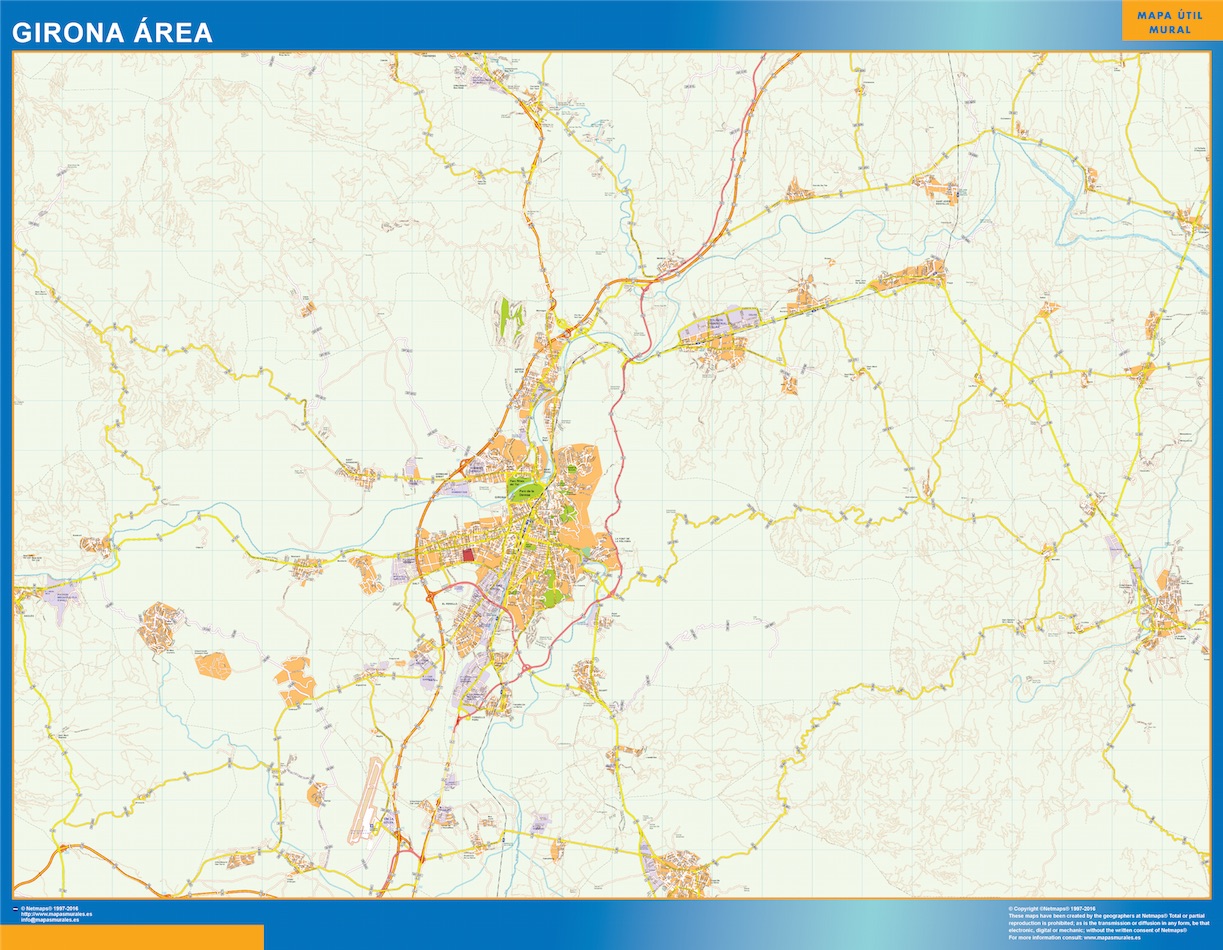This screenshot has width=1223, height=950.
Task: Click the hexagonal orange settlement southwest of Girona
Action: click(x=214, y=665)
